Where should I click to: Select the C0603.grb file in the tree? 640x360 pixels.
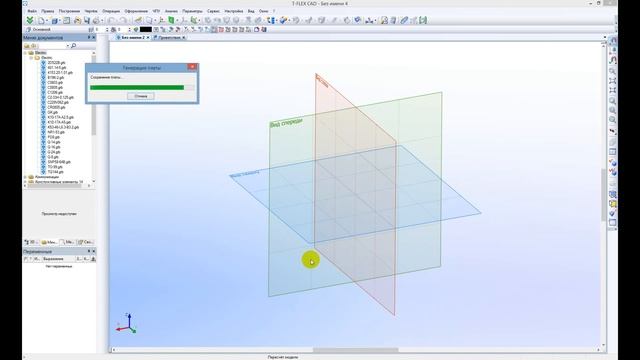click(55, 82)
